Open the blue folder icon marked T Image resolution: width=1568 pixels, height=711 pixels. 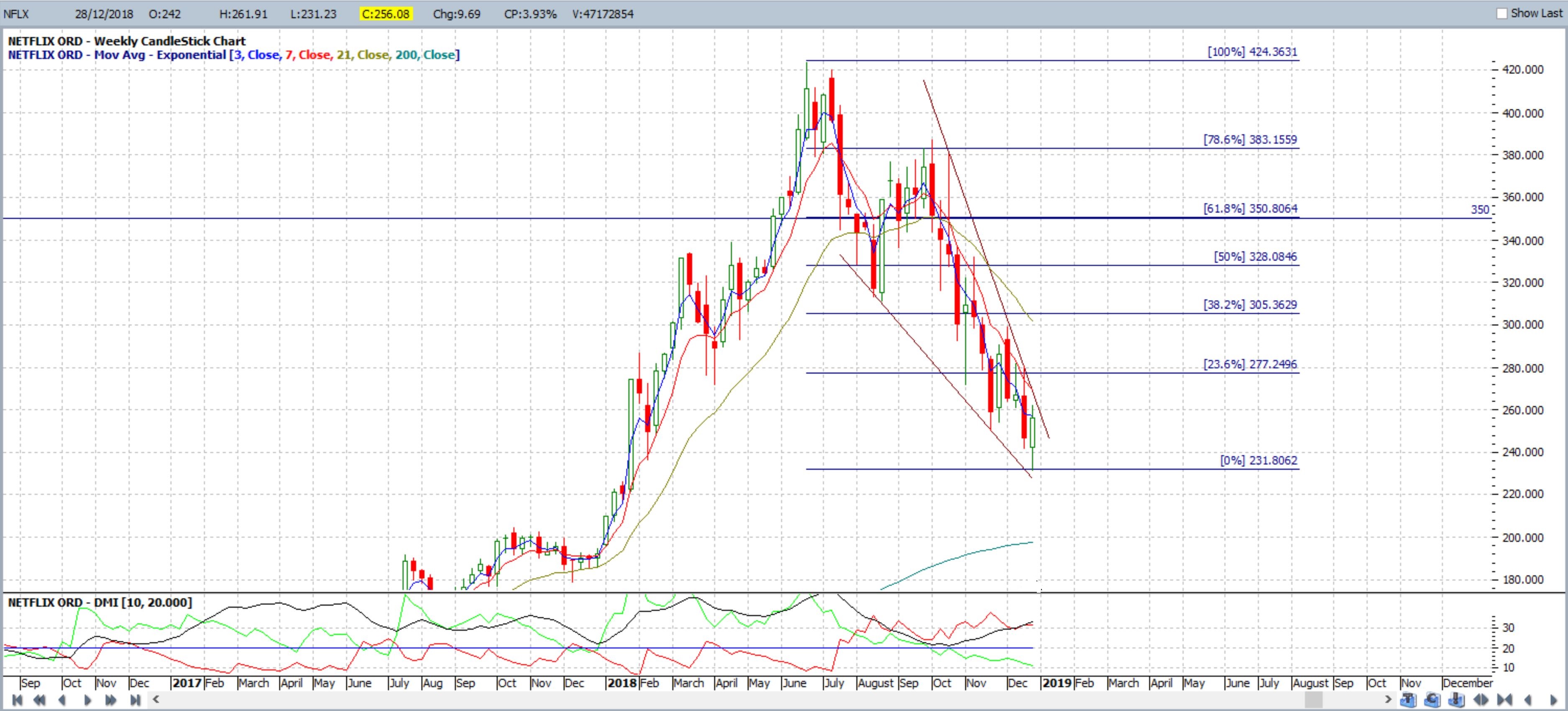click(1409, 699)
